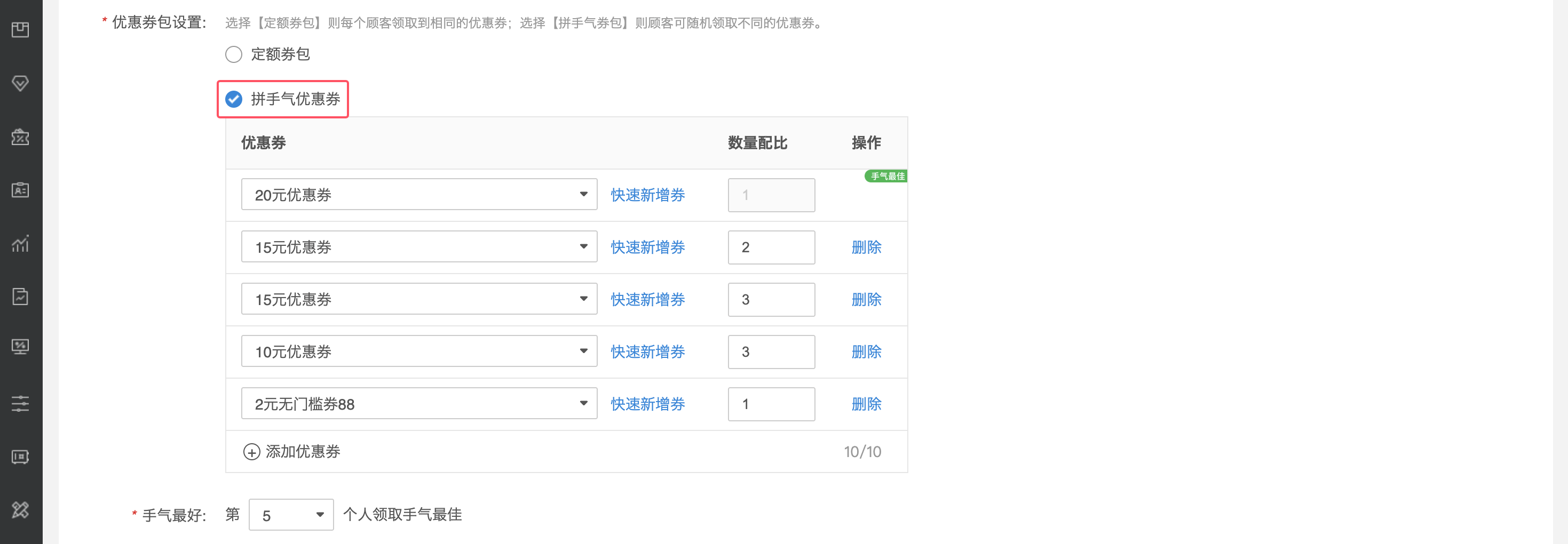Open the settings sliders sidebar icon
1568x544 pixels.
point(20,403)
